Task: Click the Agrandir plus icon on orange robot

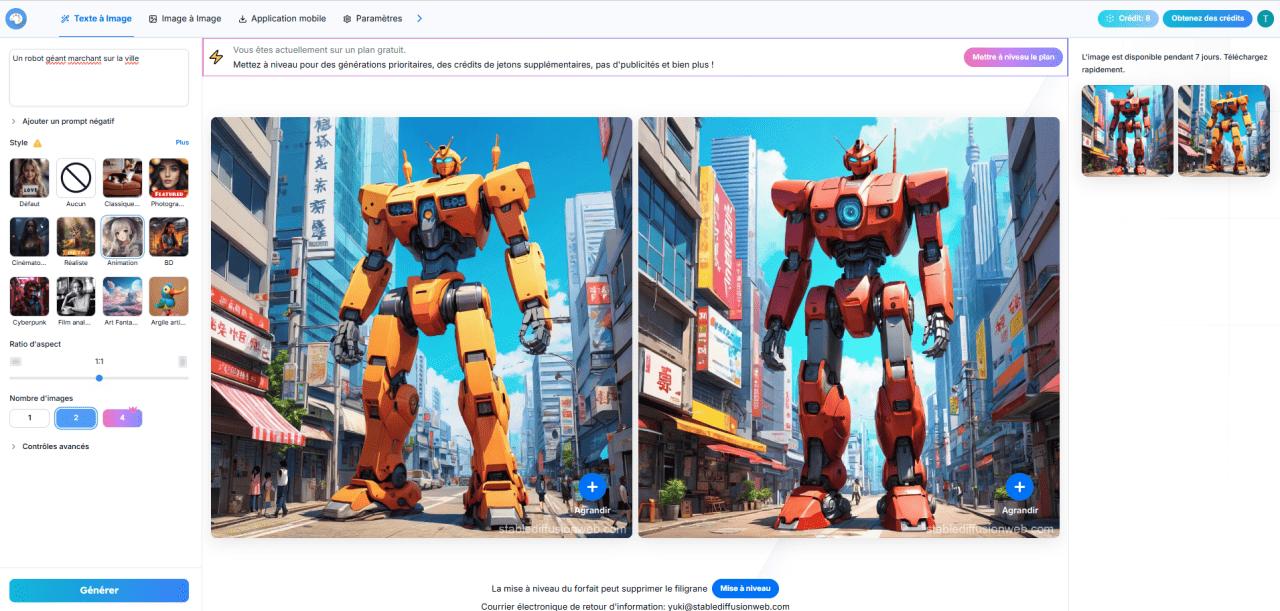Action: (592, 487)
